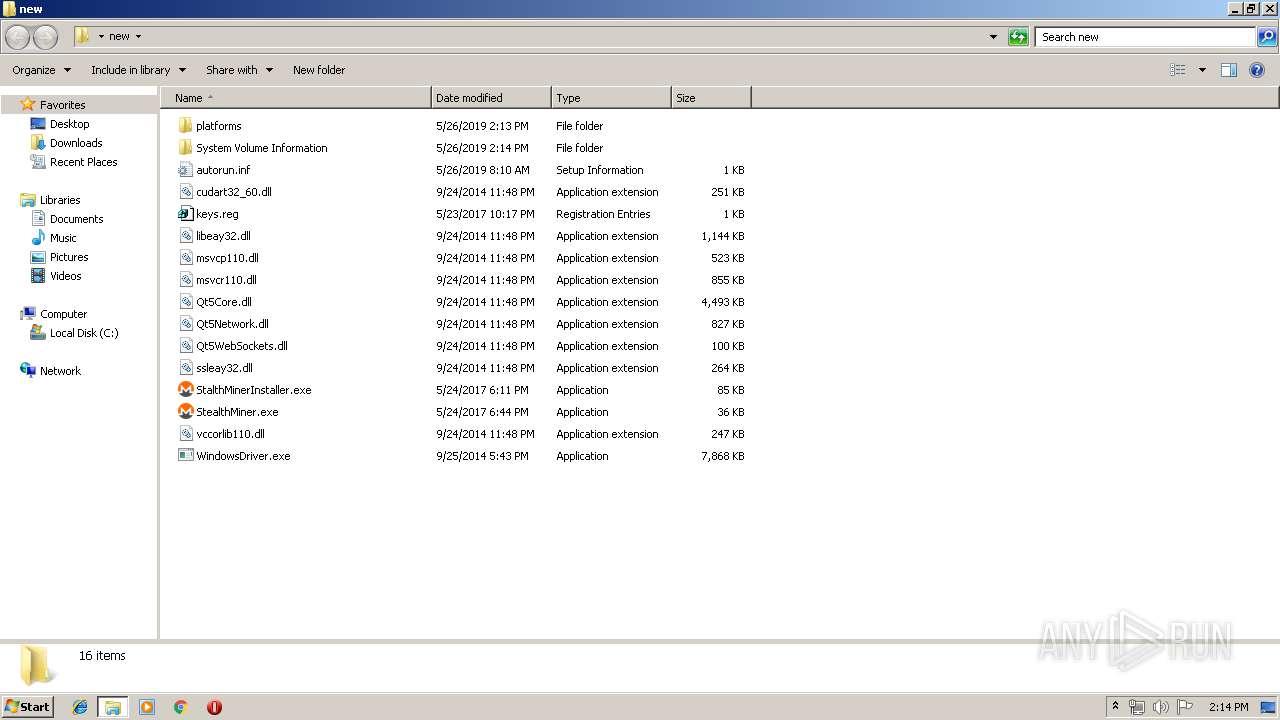Open Desktop in the navigation pane
Image resolution: width=1280 pixels, height=720 pixels.
(69, 124)
